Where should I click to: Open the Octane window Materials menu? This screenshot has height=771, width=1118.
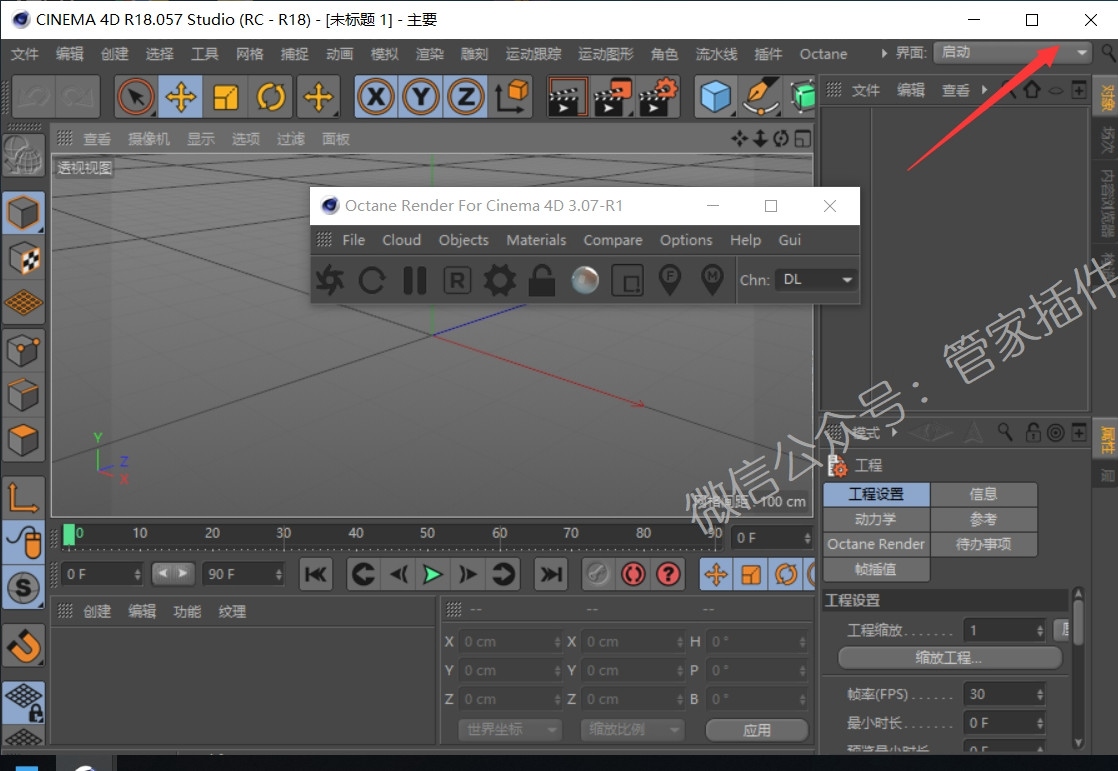pos(536,240)
